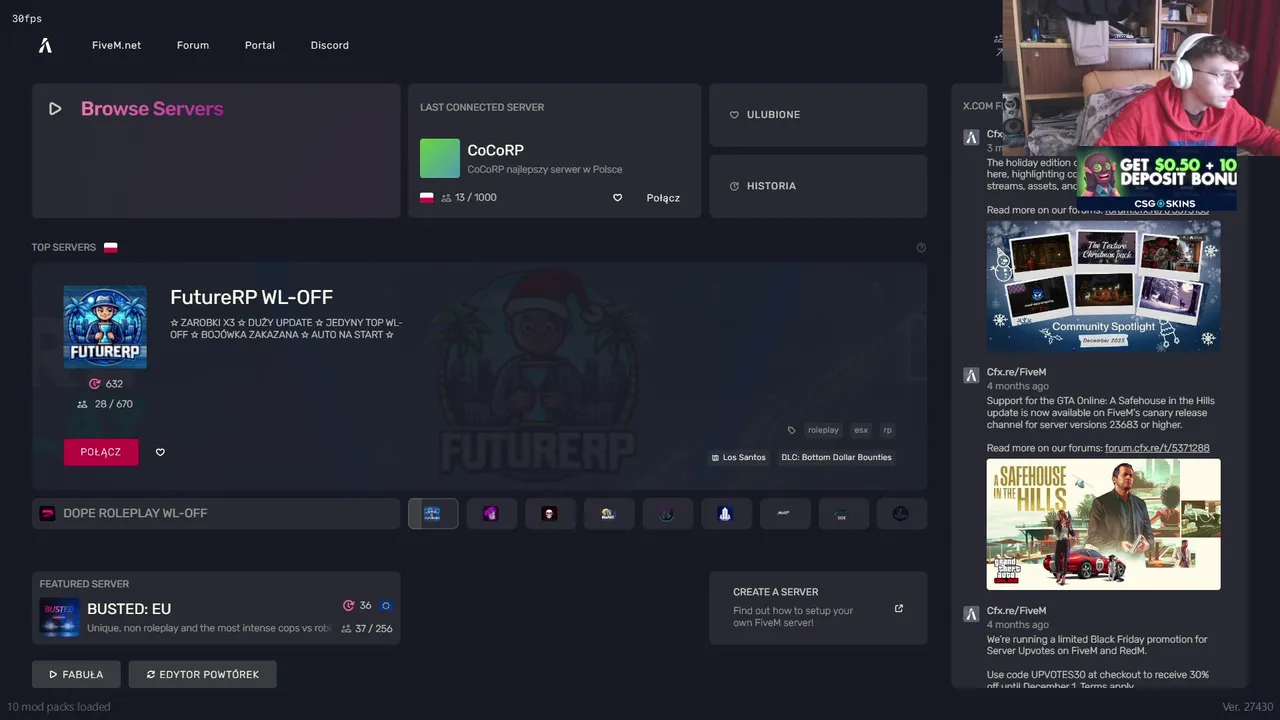Click the Poland flag next to Top Servers

[111, 247]
